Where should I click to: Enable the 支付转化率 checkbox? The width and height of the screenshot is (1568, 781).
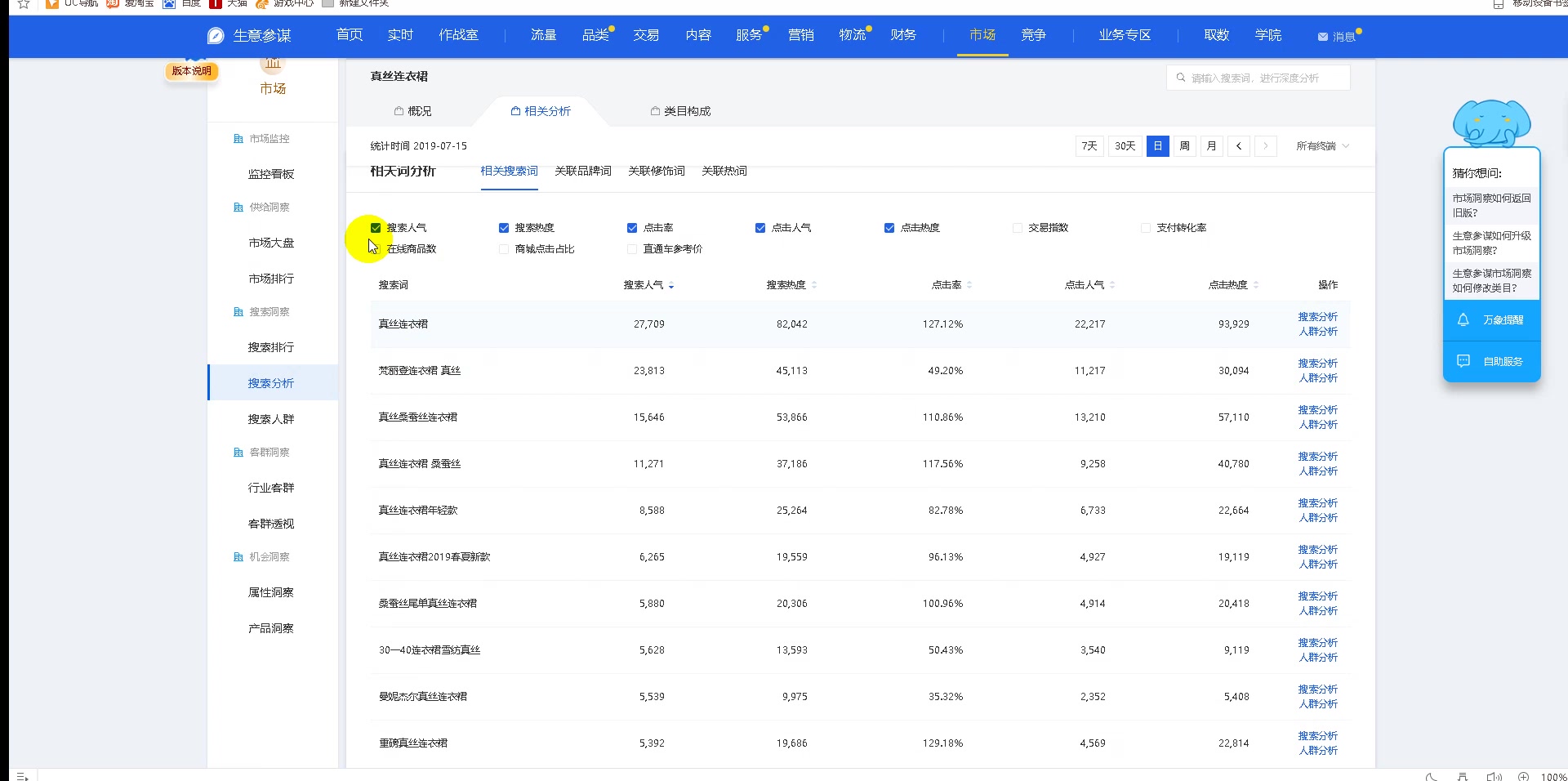pyautogui.click(x=1147, y=228)
